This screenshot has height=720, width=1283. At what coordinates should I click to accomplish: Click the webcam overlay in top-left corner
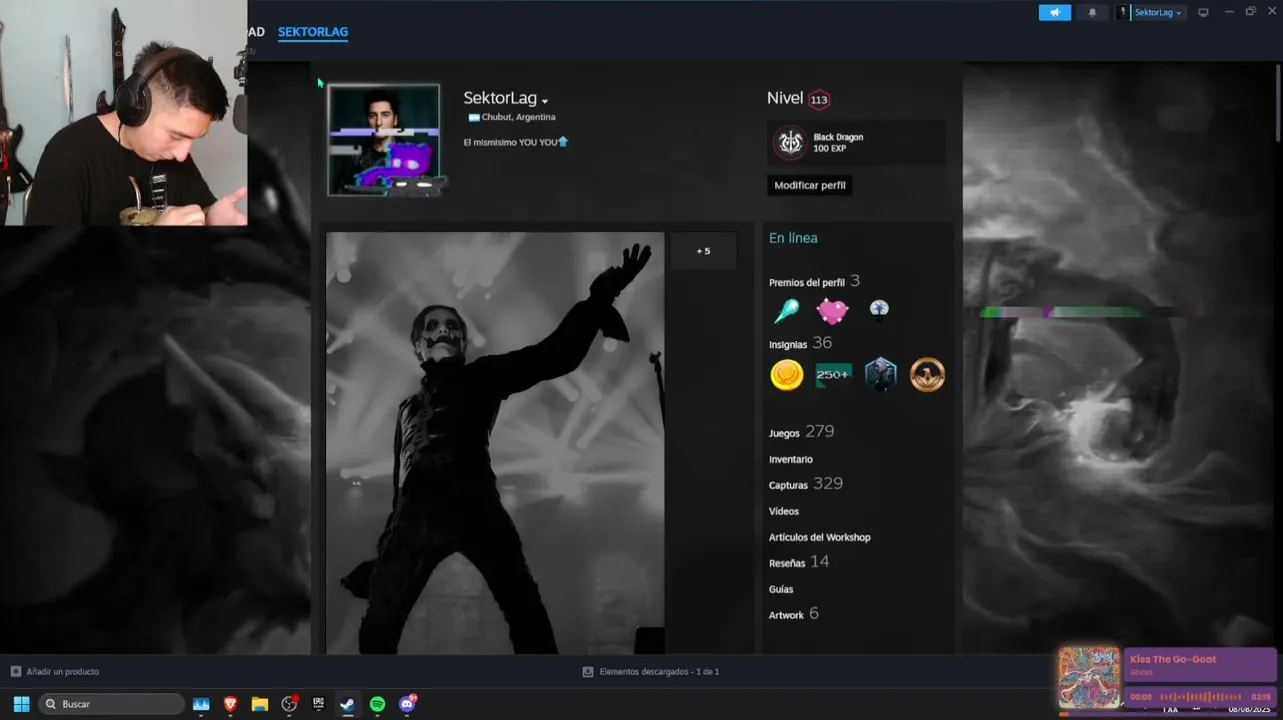pos(124,112)
